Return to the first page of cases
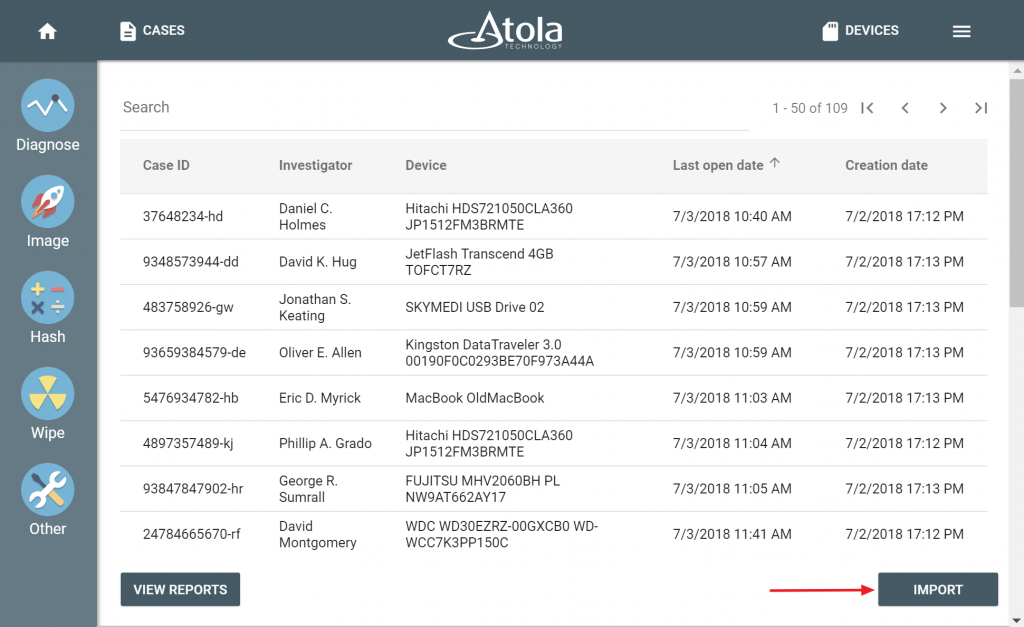1024x627 pixels. tap(868, 108)
